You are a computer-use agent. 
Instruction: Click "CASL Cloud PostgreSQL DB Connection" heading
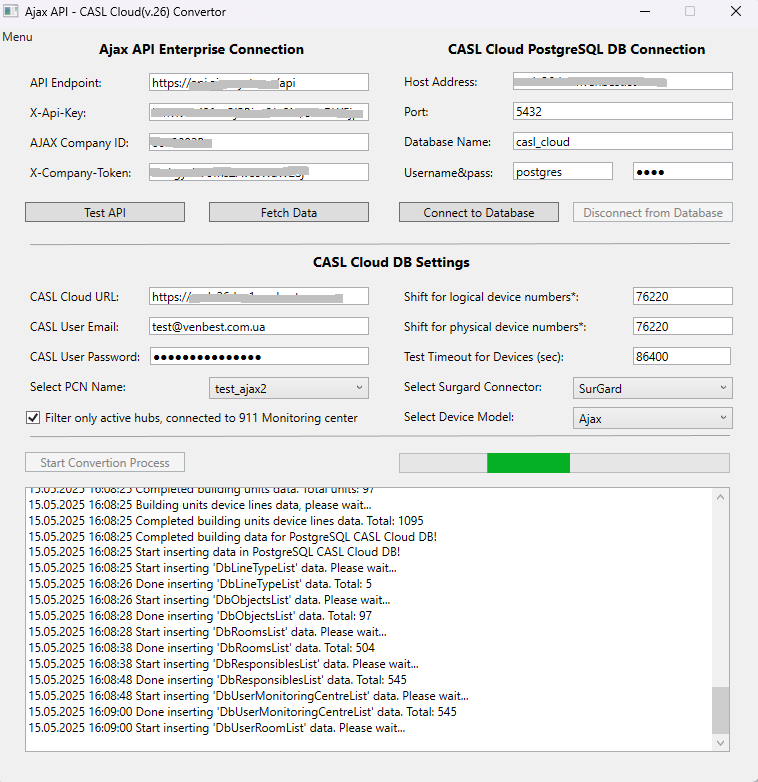pyautogui.click(x=576, y=49)
